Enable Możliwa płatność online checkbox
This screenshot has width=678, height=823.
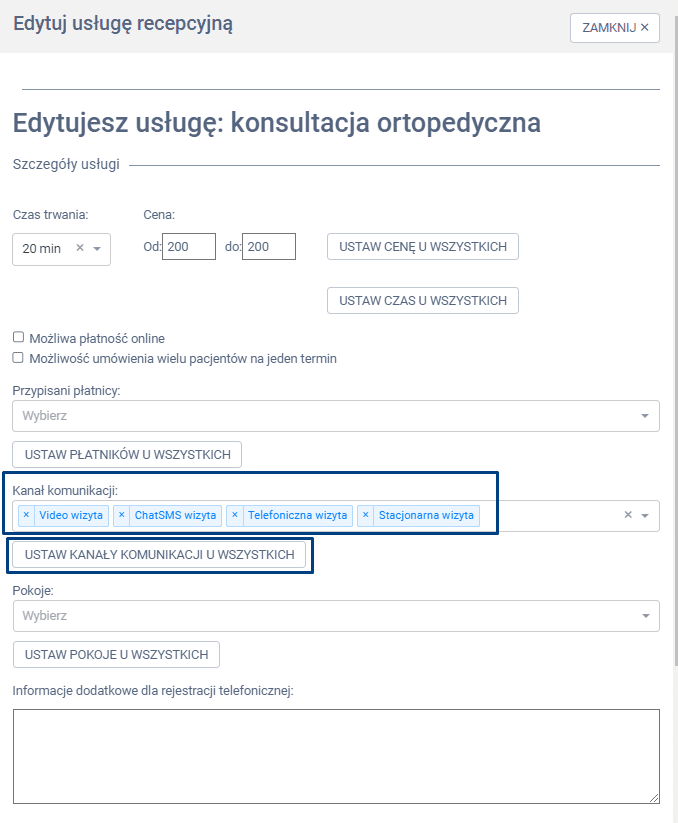pyautogui.click(x=18, y=338)
